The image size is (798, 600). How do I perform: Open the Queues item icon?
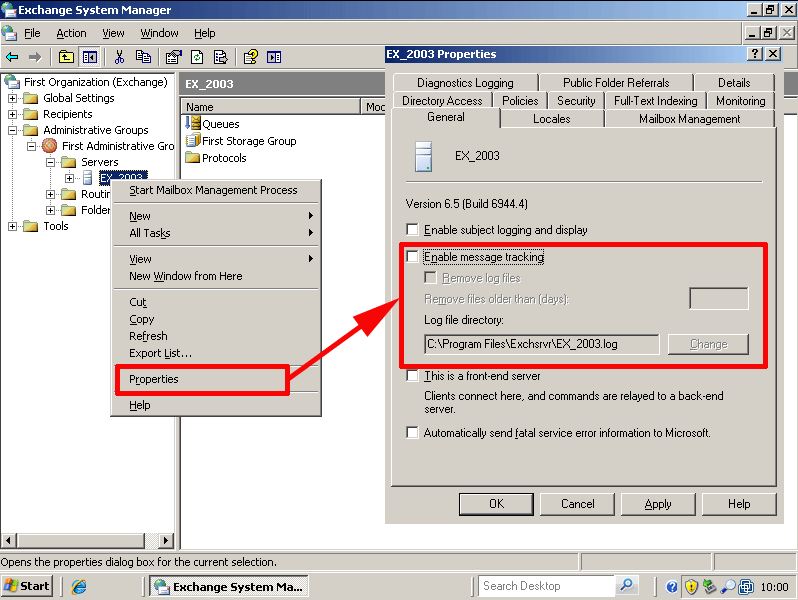tap(192, 124)
